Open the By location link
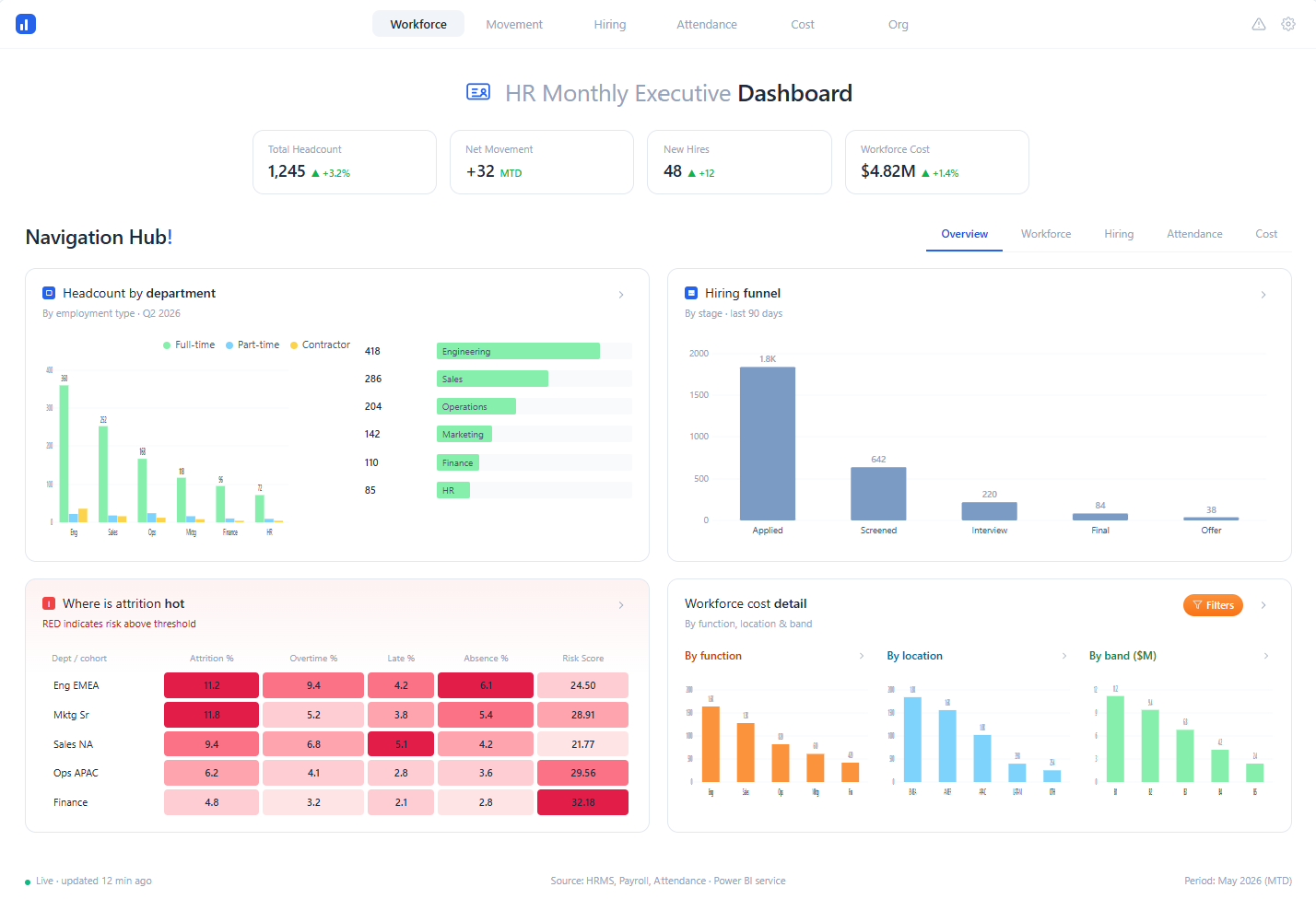This screenshot has width=1316, height=899. (x=915, y=656)
